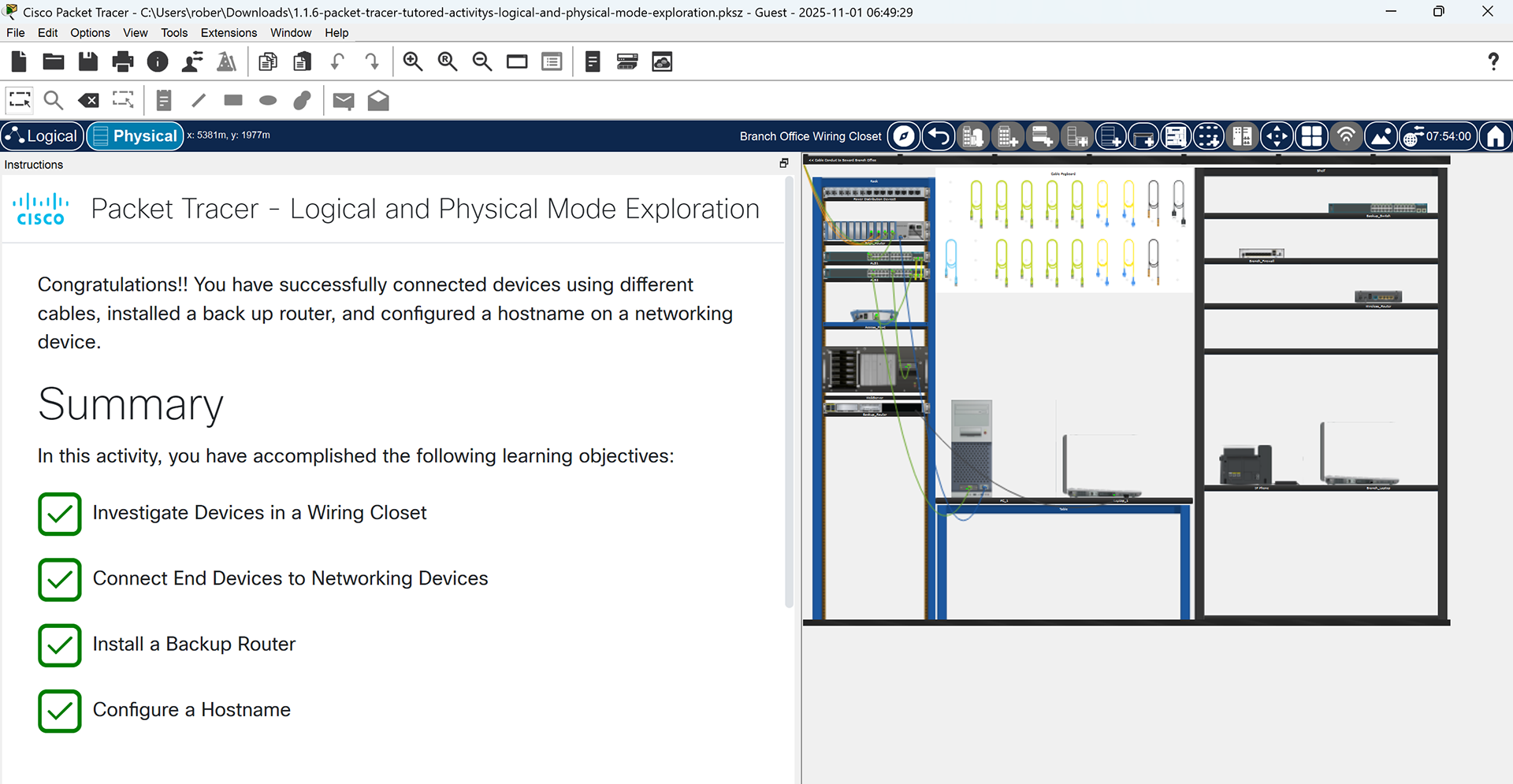The width and height of the screenshot is (1513, 784).
Task: Open the Help menu
Action: (336, 32)
